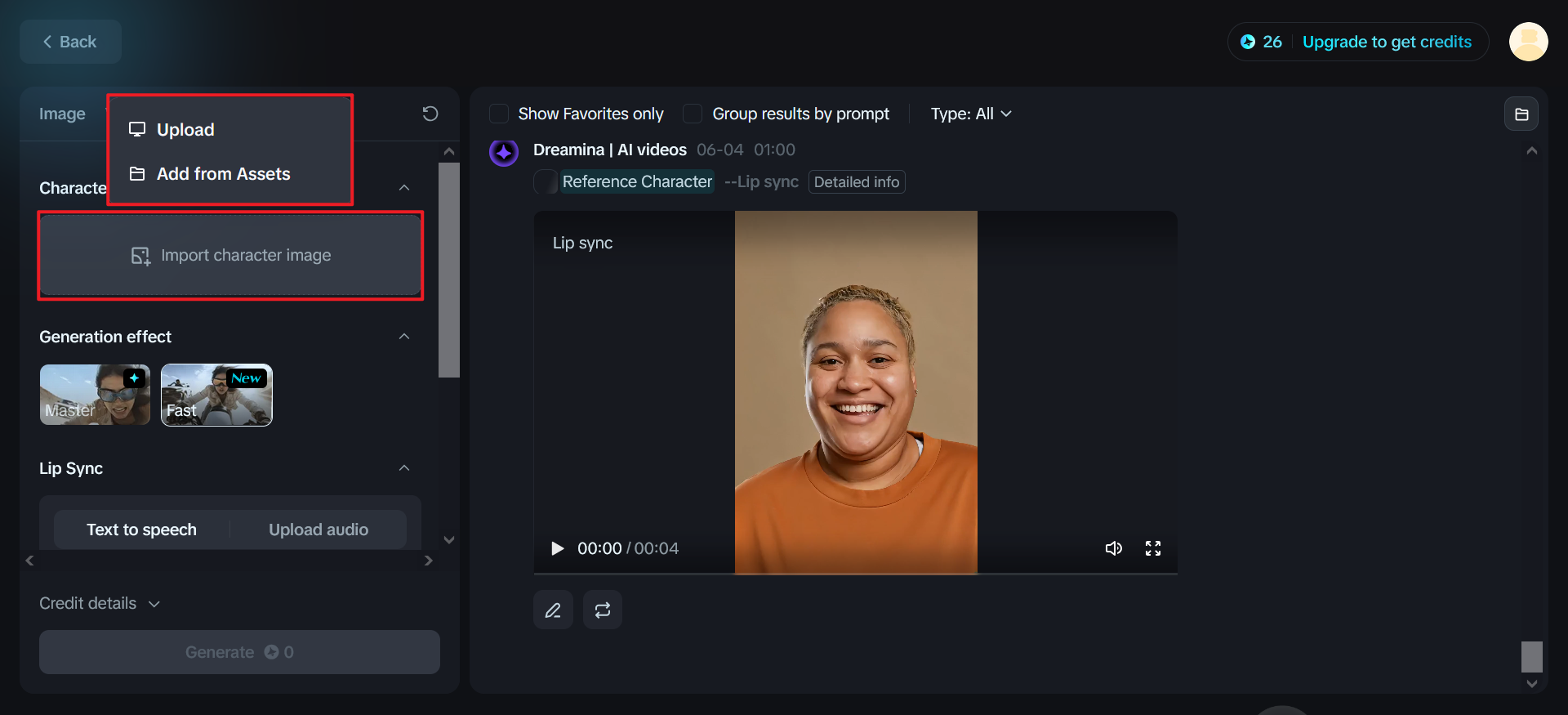1568x715 pixels.
Task: Collapse the Character section
Action: point(404,188)
